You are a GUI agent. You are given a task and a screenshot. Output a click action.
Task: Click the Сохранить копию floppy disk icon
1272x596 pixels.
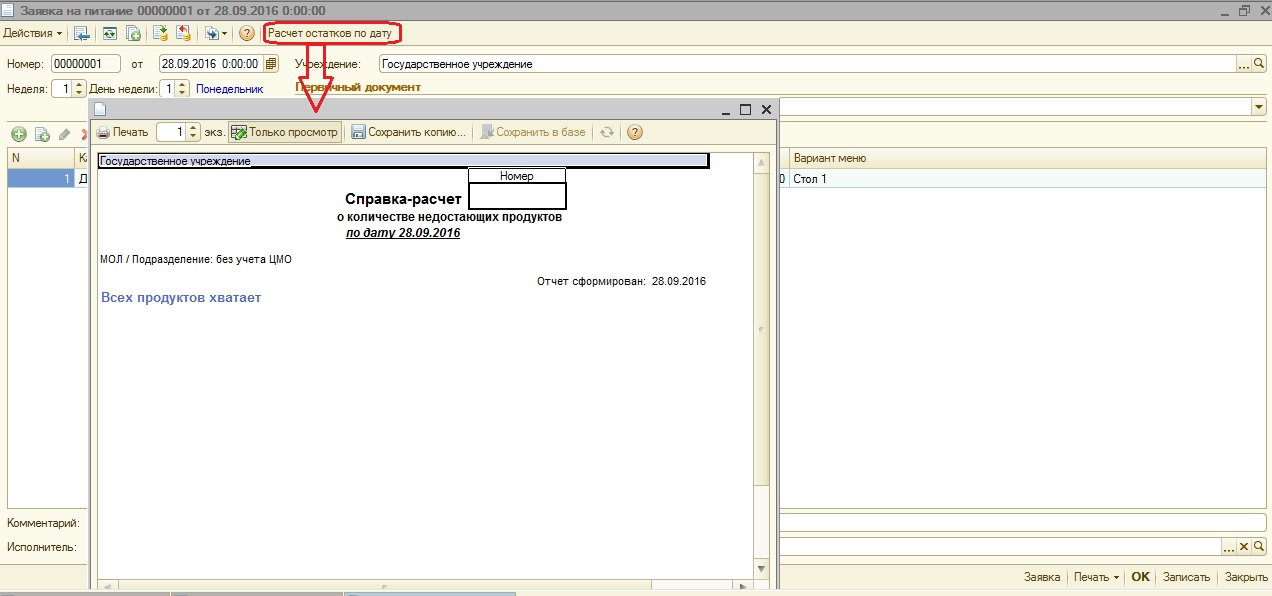coord(358,132)
